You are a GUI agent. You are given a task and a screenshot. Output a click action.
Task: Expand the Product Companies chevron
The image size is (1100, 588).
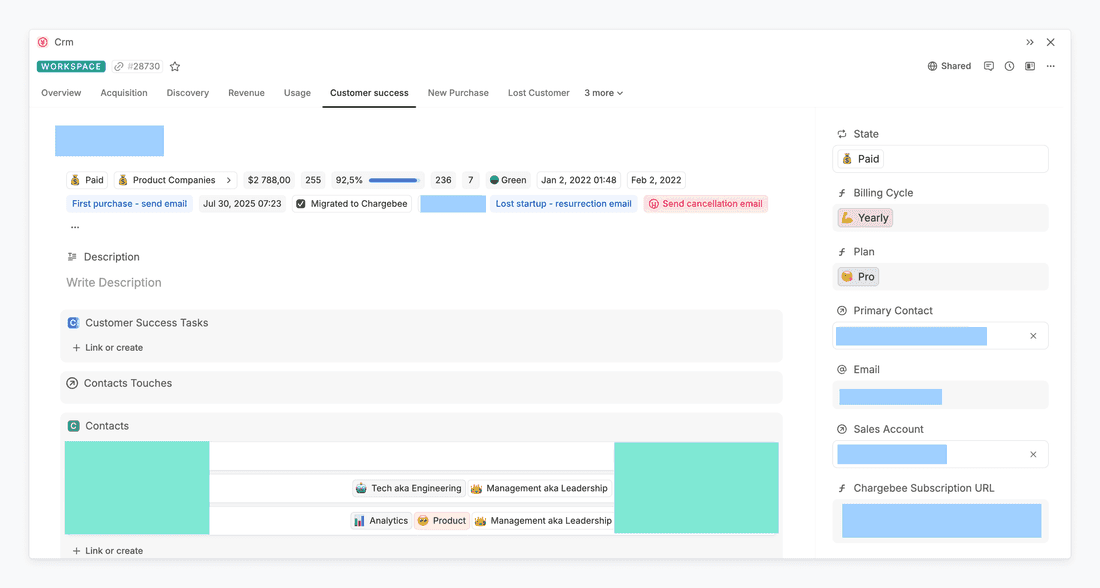click(228, 180)
